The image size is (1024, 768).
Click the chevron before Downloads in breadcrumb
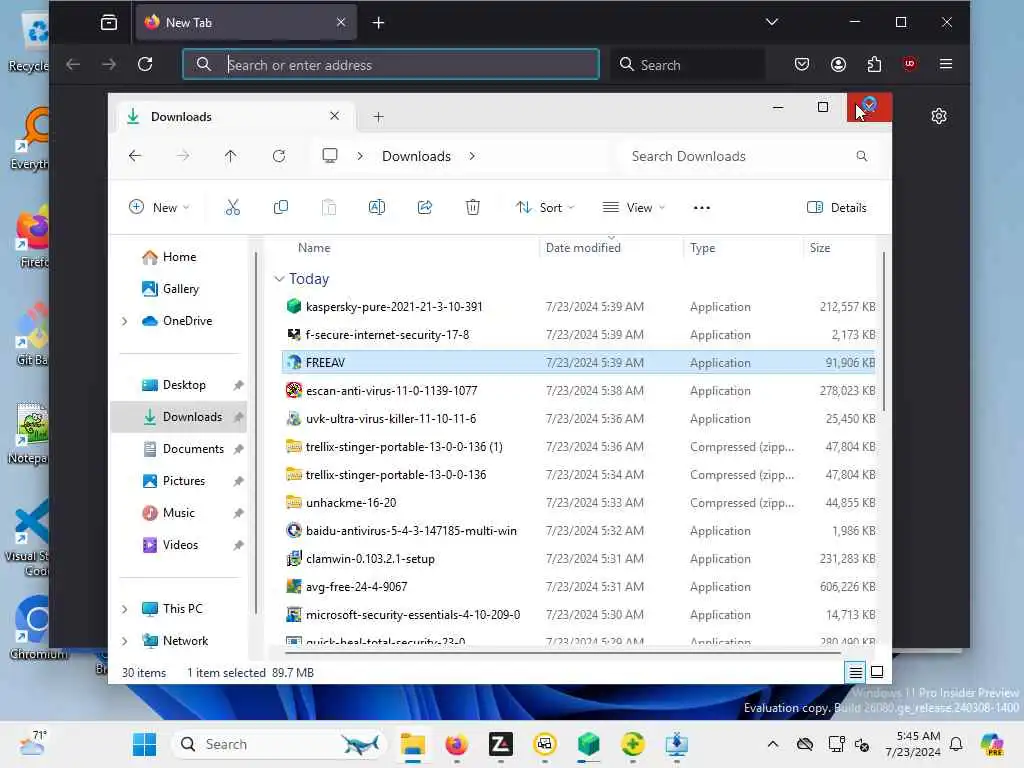[360, 156]
